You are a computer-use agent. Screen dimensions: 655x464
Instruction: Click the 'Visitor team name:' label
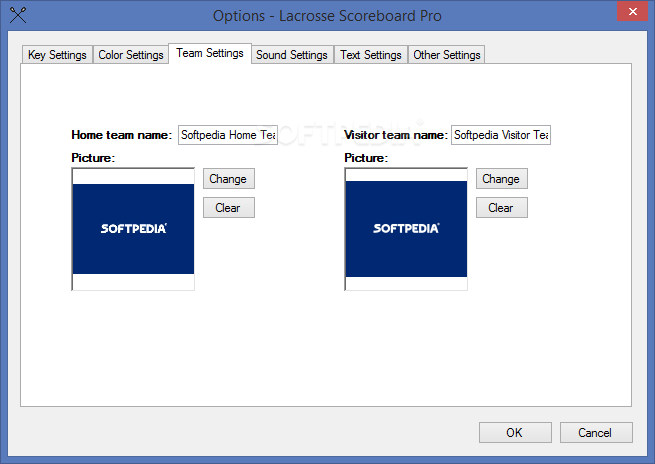pyautogui.click(x=396, y=135)
